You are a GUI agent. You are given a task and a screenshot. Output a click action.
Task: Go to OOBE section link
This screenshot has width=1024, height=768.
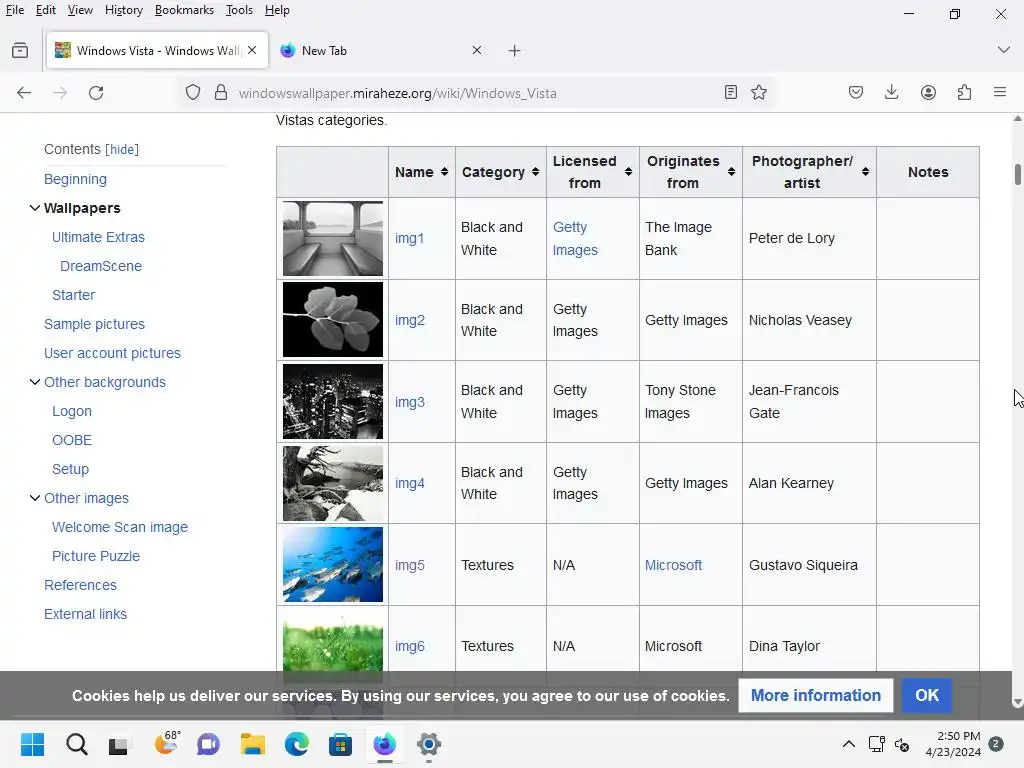[x=72, y=440]
